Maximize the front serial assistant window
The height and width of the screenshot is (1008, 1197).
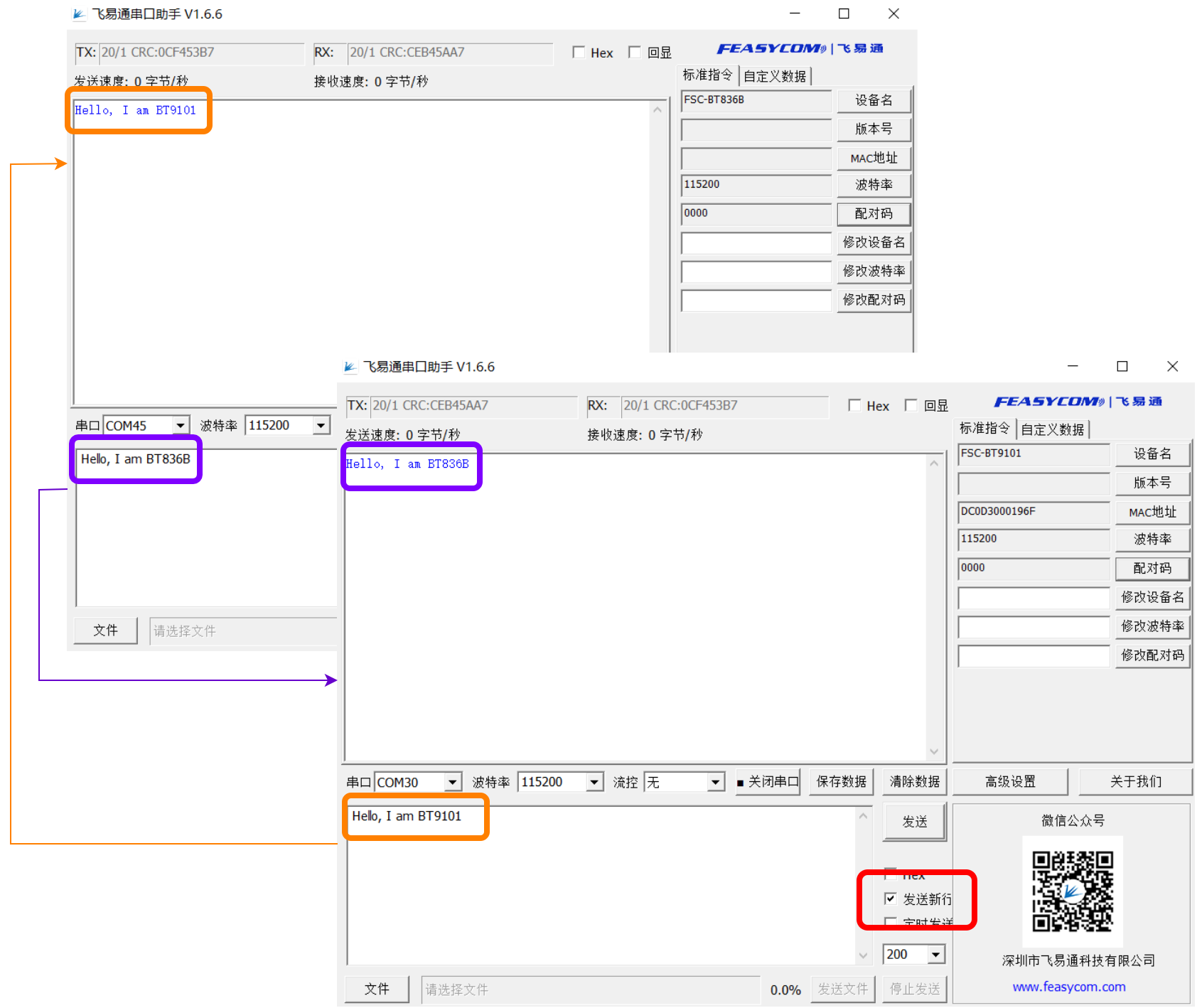tap(1122, 366)
